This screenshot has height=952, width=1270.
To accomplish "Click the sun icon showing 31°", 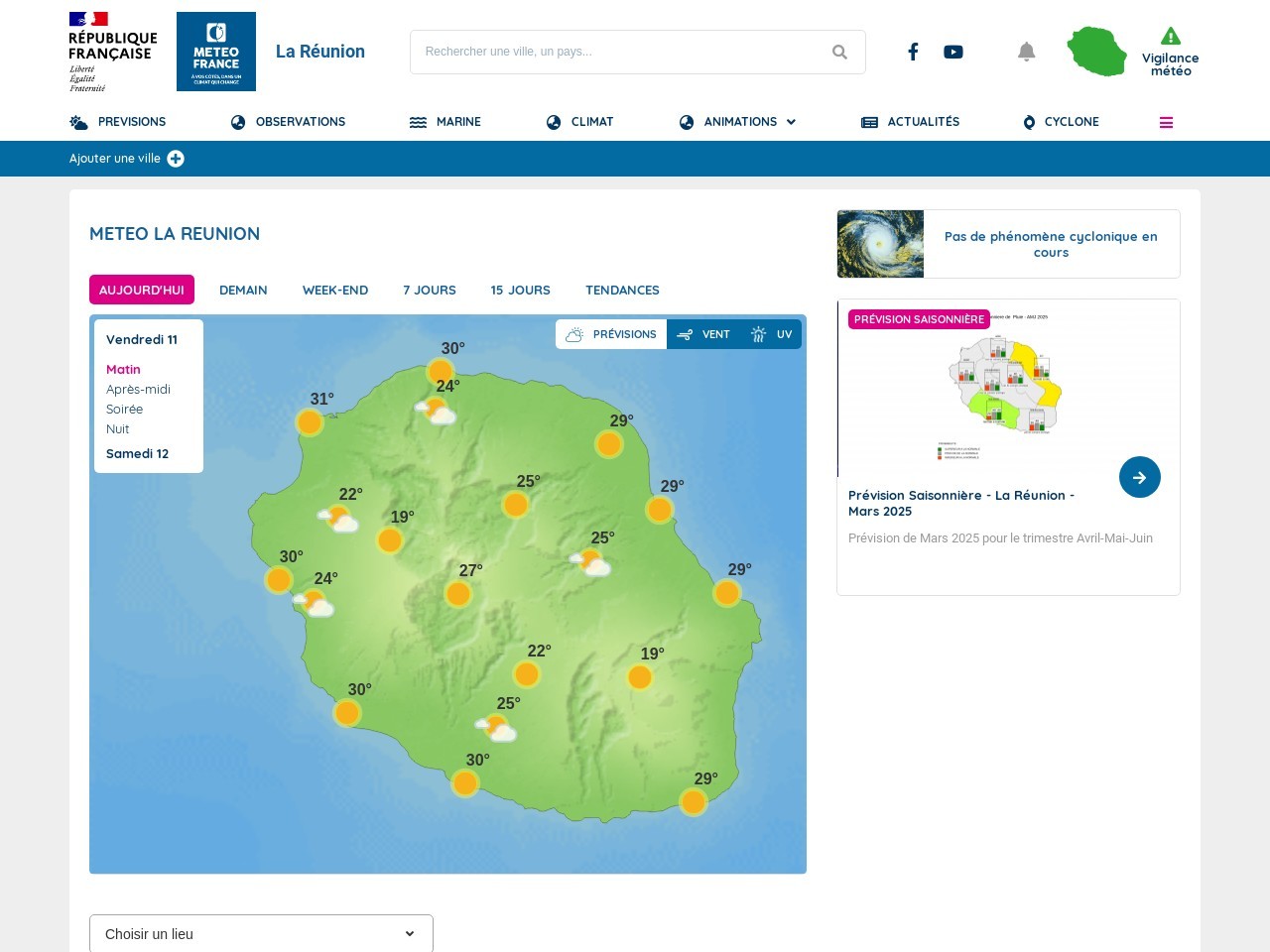I will pos(310,422).
